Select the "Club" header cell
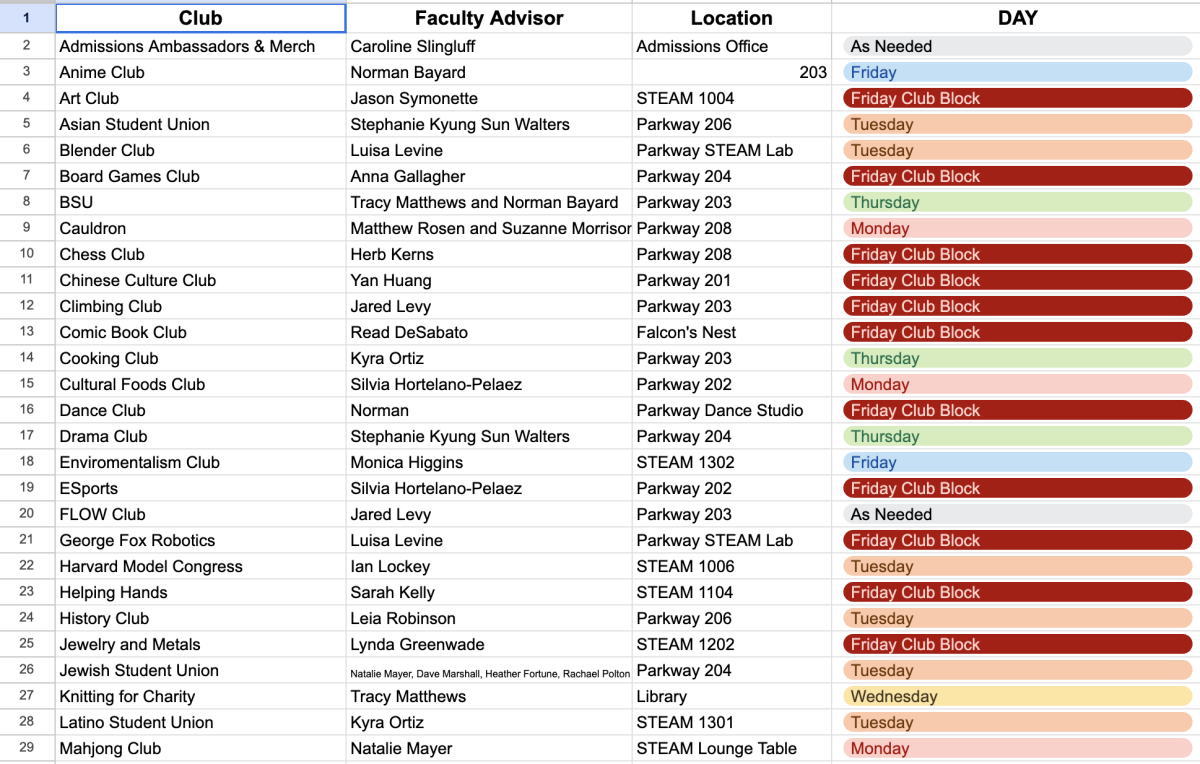The width and height of the screenshot is (1200, 764). (x=200, y=18)
